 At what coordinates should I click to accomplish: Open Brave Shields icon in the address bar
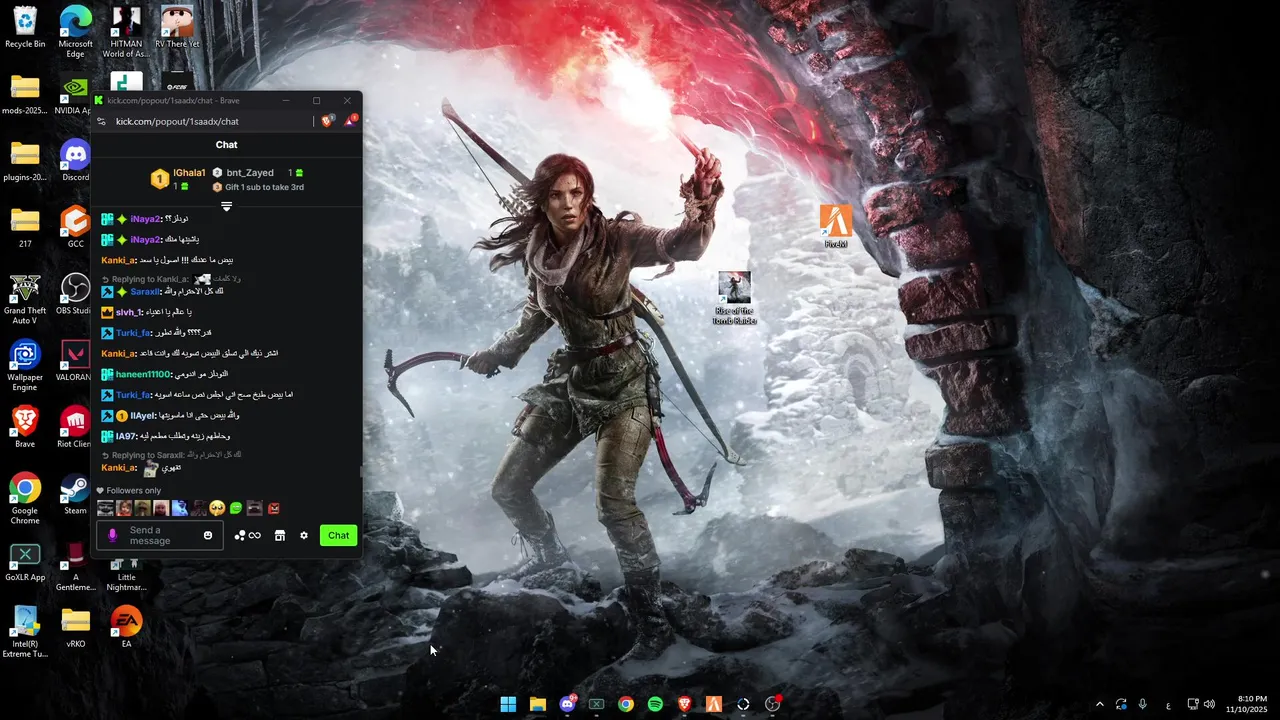point(328,121)
